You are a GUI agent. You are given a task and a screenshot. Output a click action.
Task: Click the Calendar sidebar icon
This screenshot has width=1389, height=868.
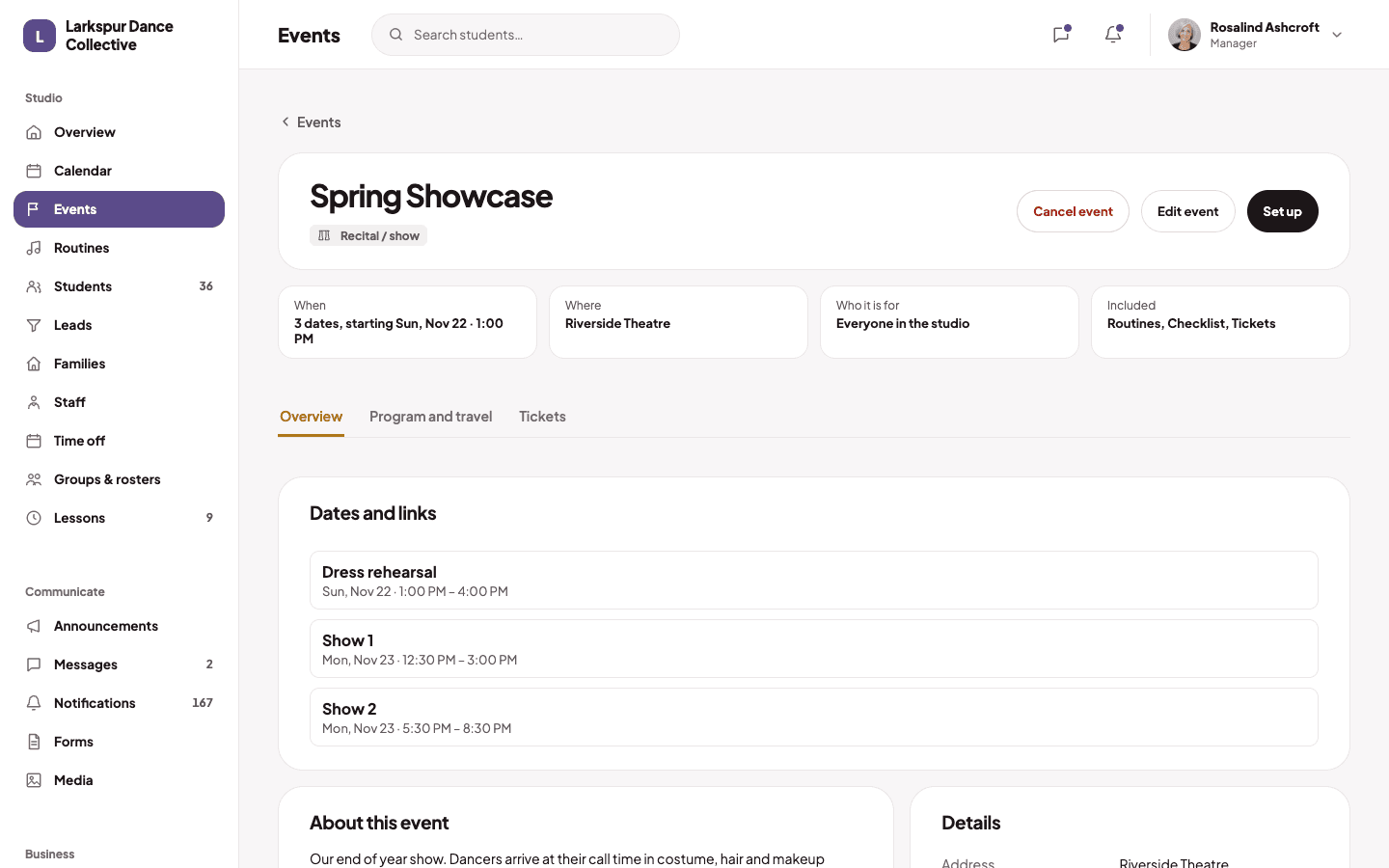coord(34,171)
